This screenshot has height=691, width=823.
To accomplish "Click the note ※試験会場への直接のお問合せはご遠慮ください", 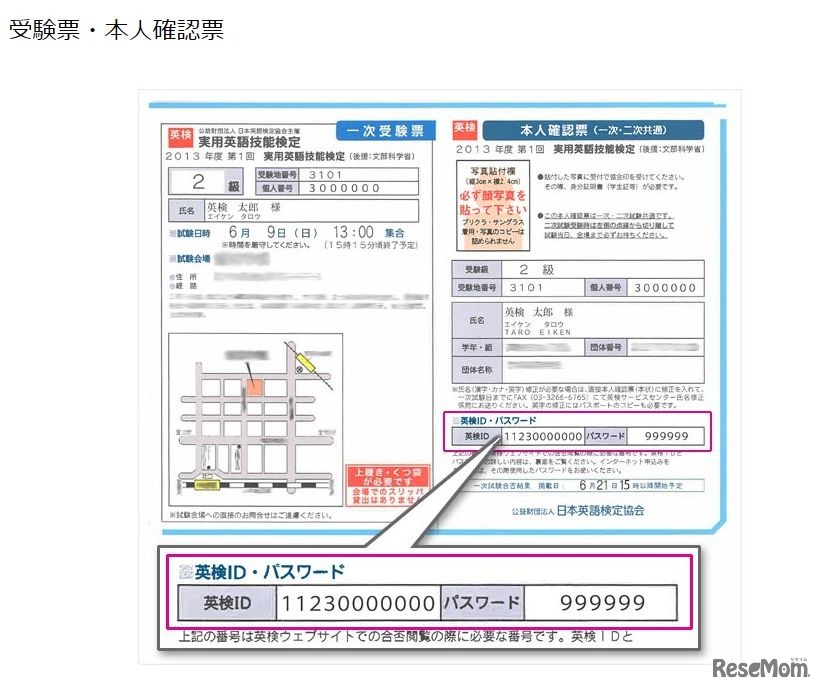I will coord(251,515).
